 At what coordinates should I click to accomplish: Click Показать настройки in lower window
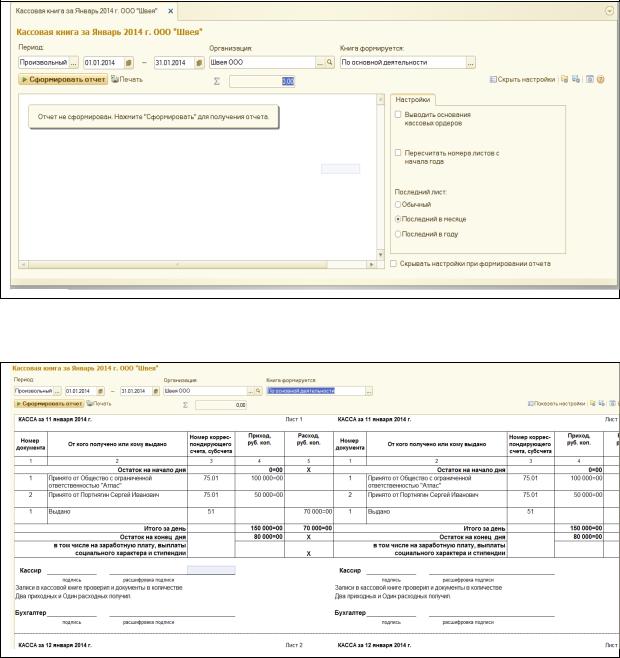(557, 404)
